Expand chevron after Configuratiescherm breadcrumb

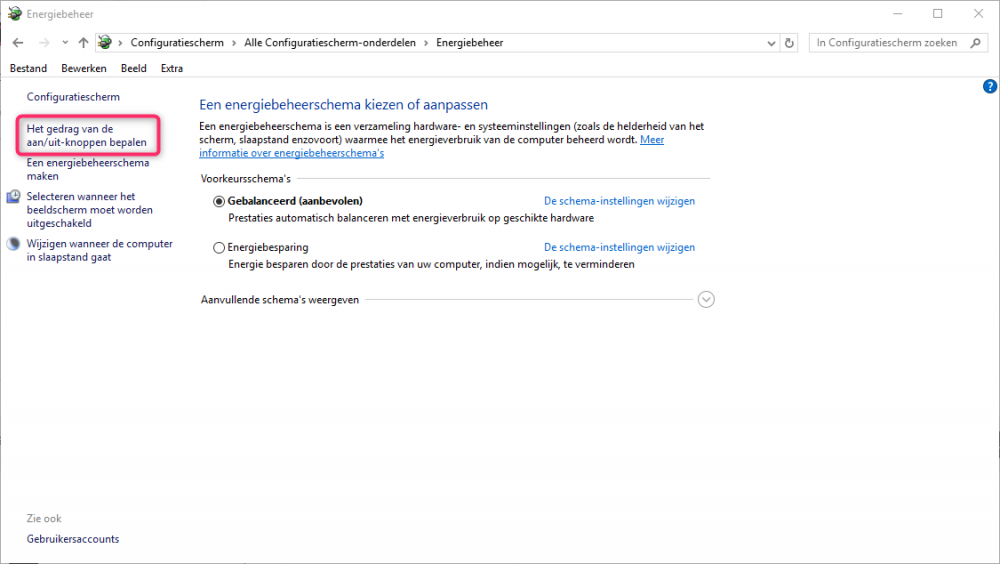[234, 43]
